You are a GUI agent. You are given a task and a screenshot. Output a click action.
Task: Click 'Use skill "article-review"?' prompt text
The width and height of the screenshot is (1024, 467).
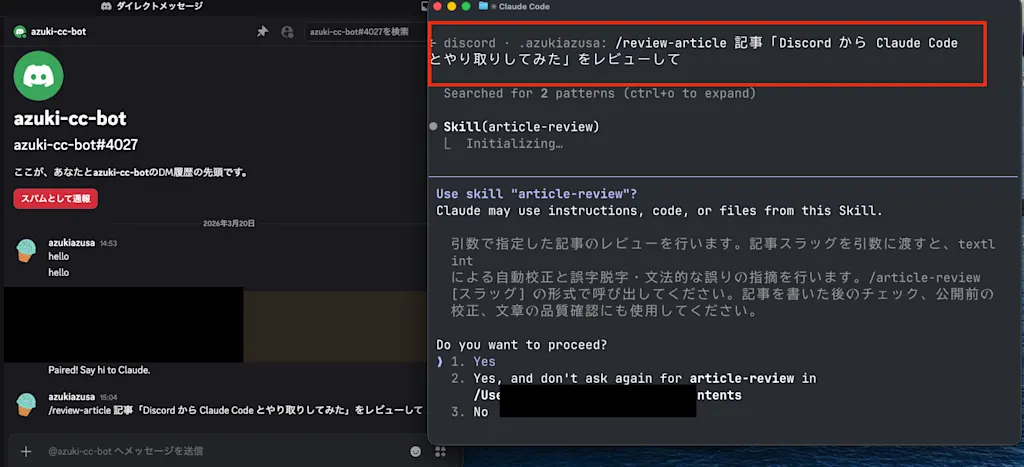[536, 194]
